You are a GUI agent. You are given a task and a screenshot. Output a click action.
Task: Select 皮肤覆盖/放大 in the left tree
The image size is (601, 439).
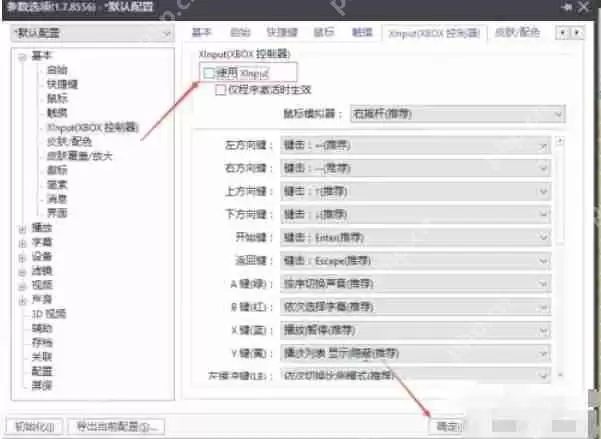79,156
